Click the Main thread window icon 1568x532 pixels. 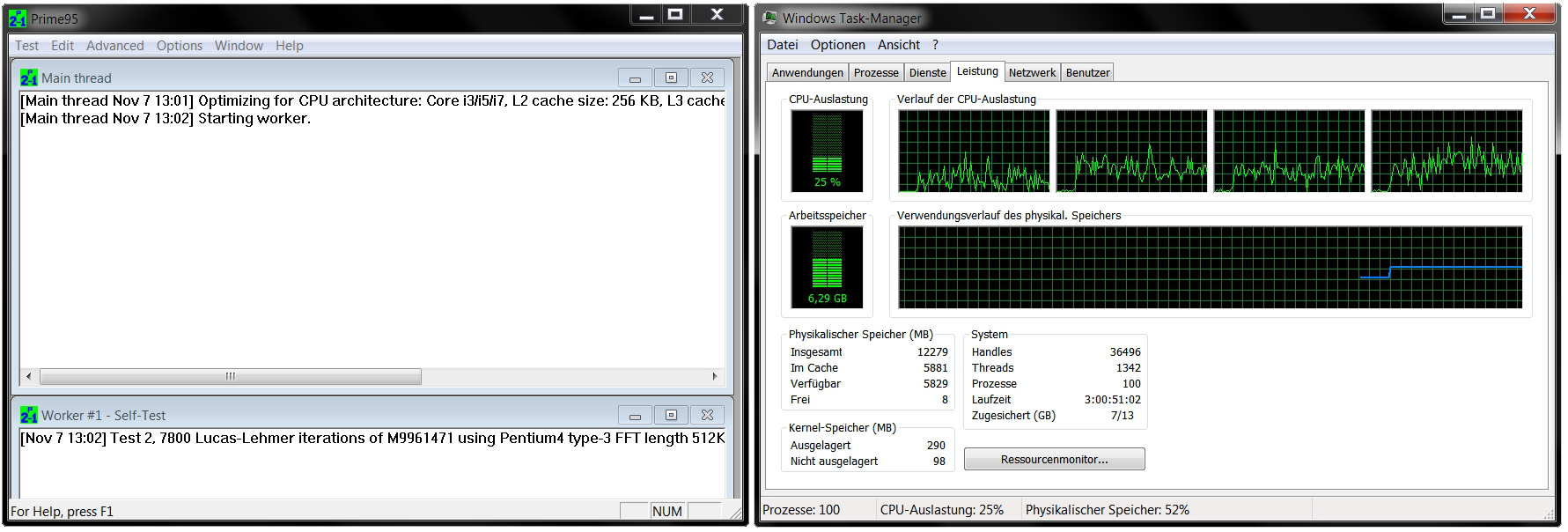pos(29,78)
